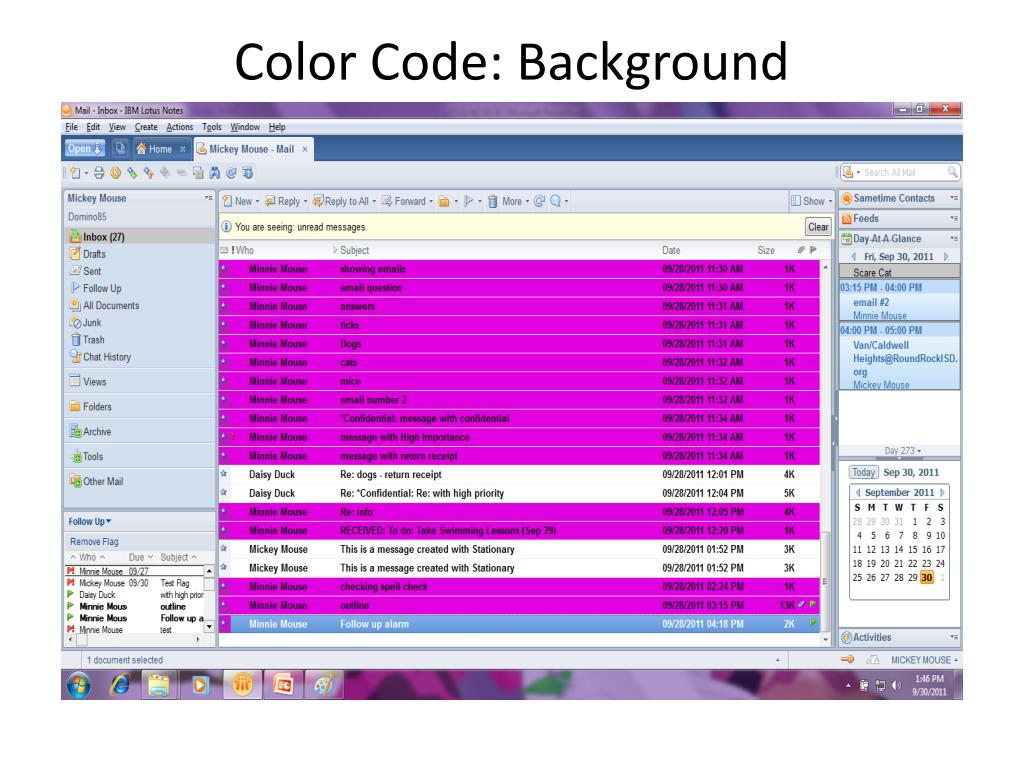
Task: Expand the Reply dropdown arrow
Action: click(306, 202)
